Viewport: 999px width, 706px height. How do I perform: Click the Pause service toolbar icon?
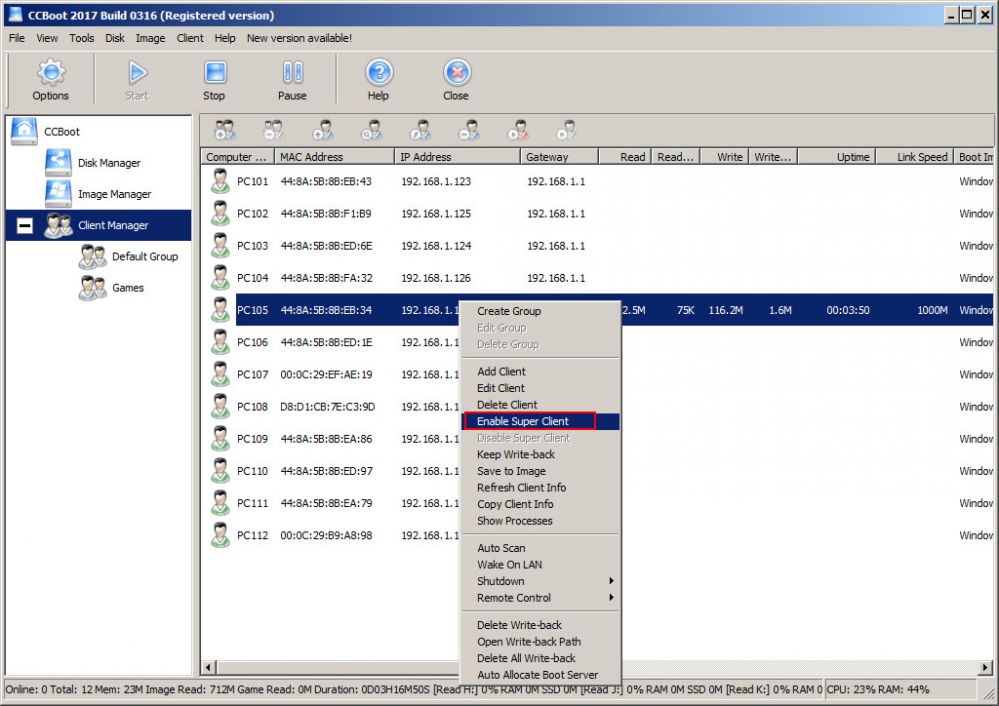point(292,80)
